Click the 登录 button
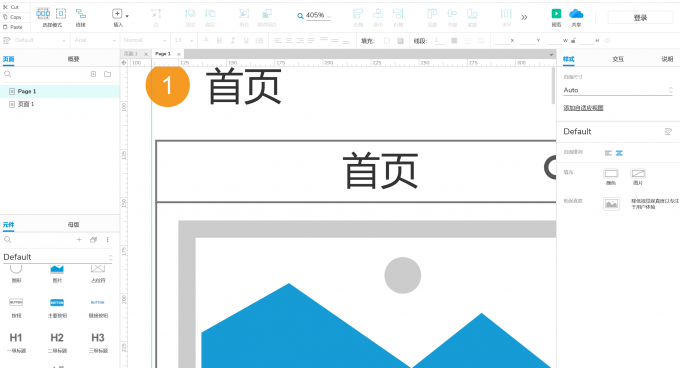The height and width of the screenshot is (368, 680). coord(640,18)
